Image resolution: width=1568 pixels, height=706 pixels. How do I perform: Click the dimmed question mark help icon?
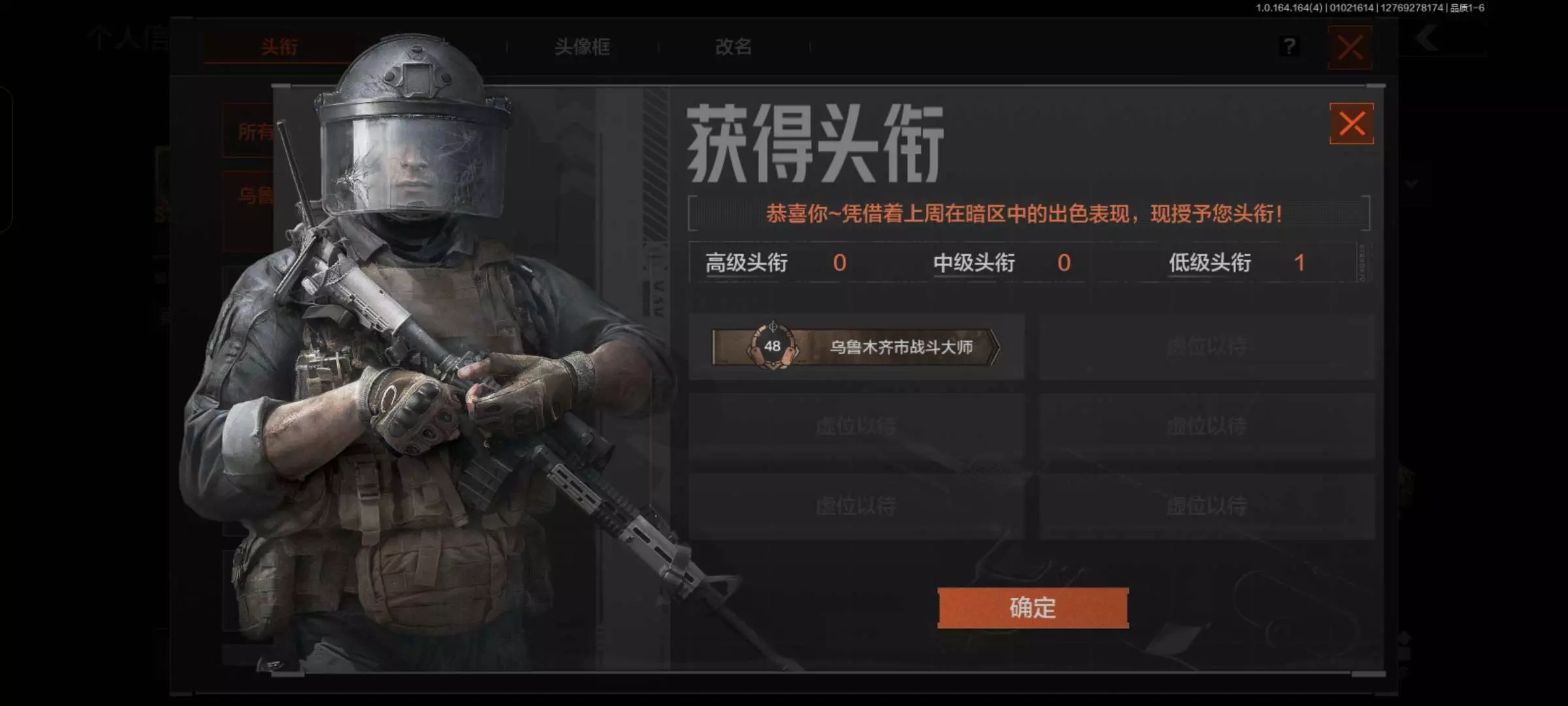(1289, 46)
